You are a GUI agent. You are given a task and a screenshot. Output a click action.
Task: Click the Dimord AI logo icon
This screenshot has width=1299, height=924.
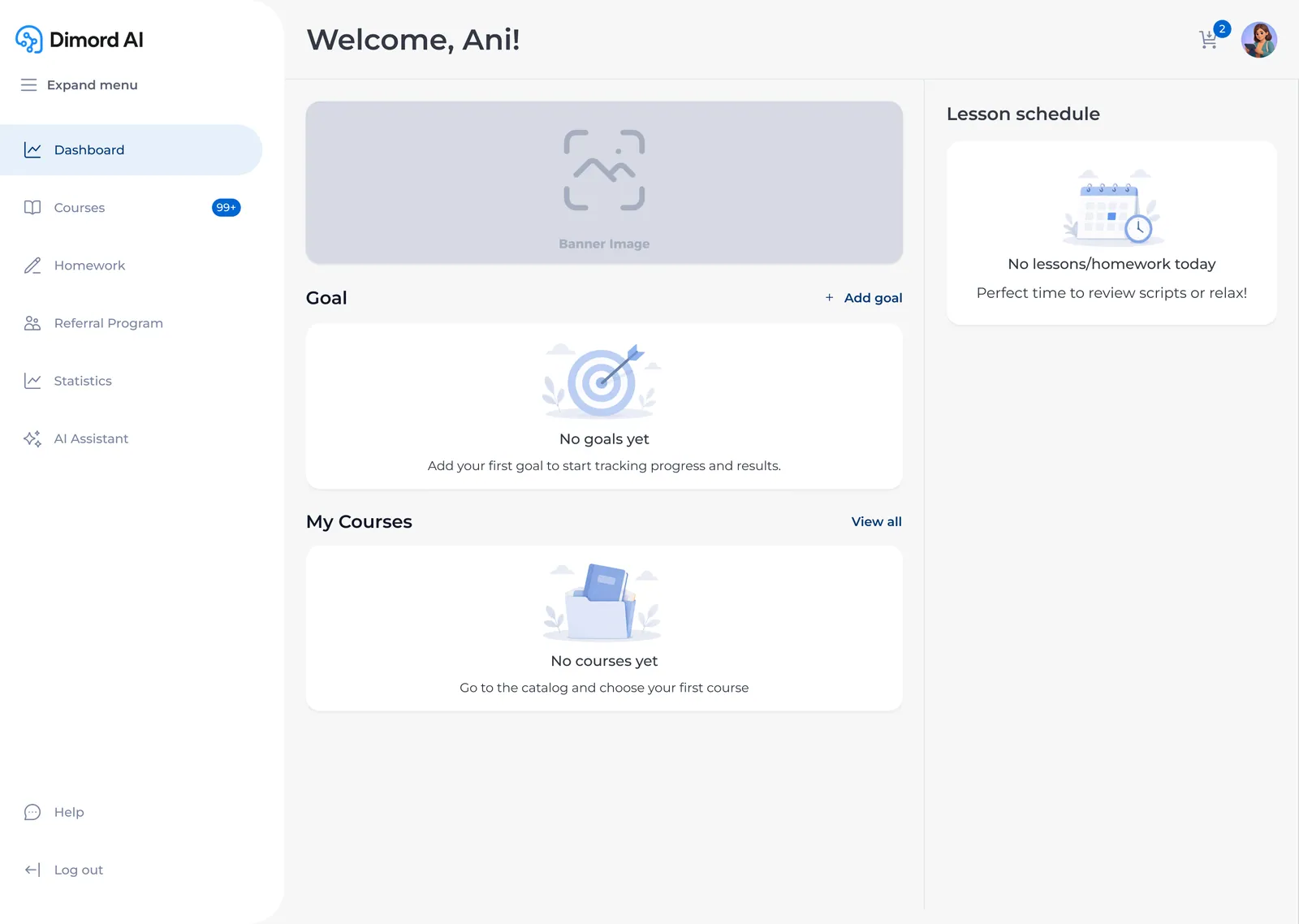[29, 39]
